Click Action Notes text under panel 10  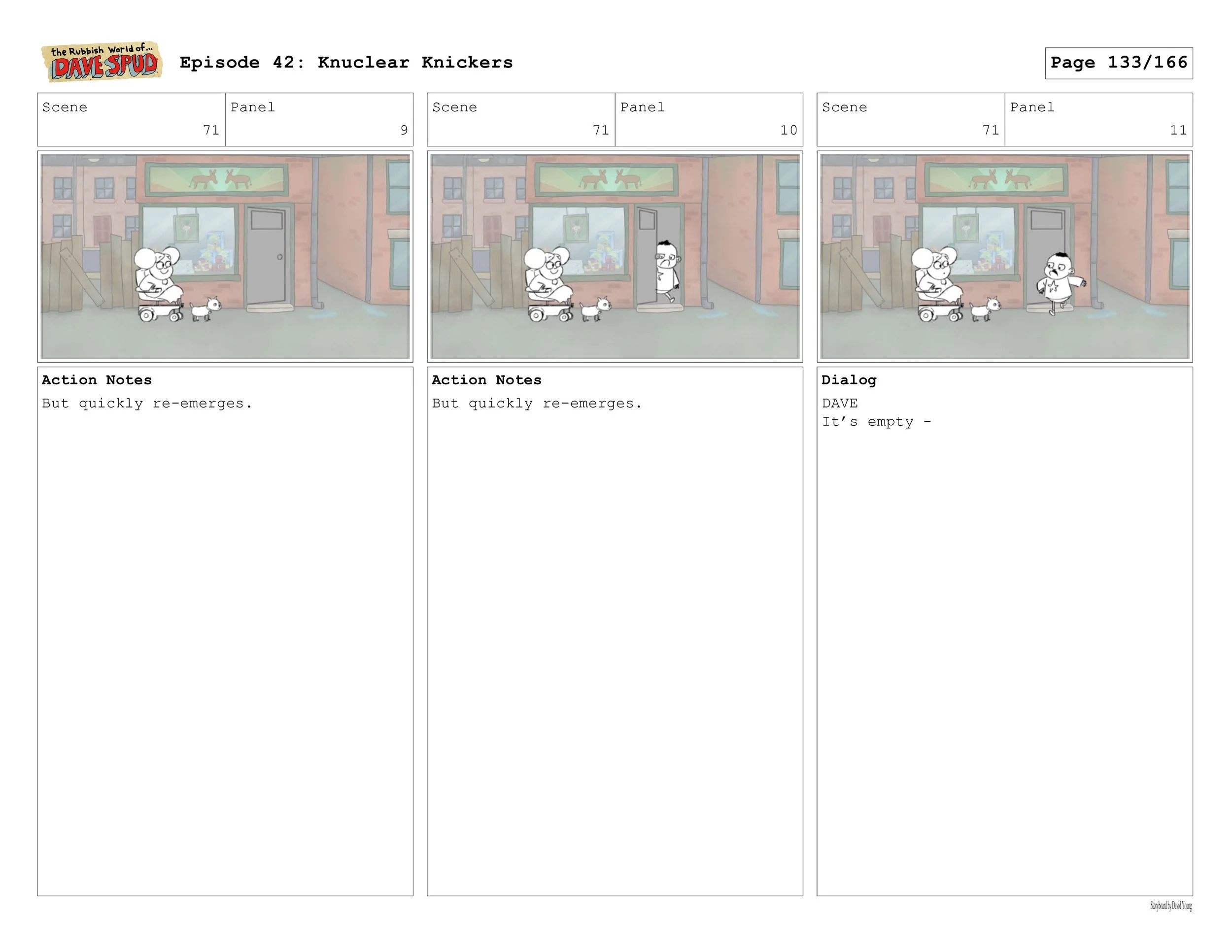click(x=537, y=404)
